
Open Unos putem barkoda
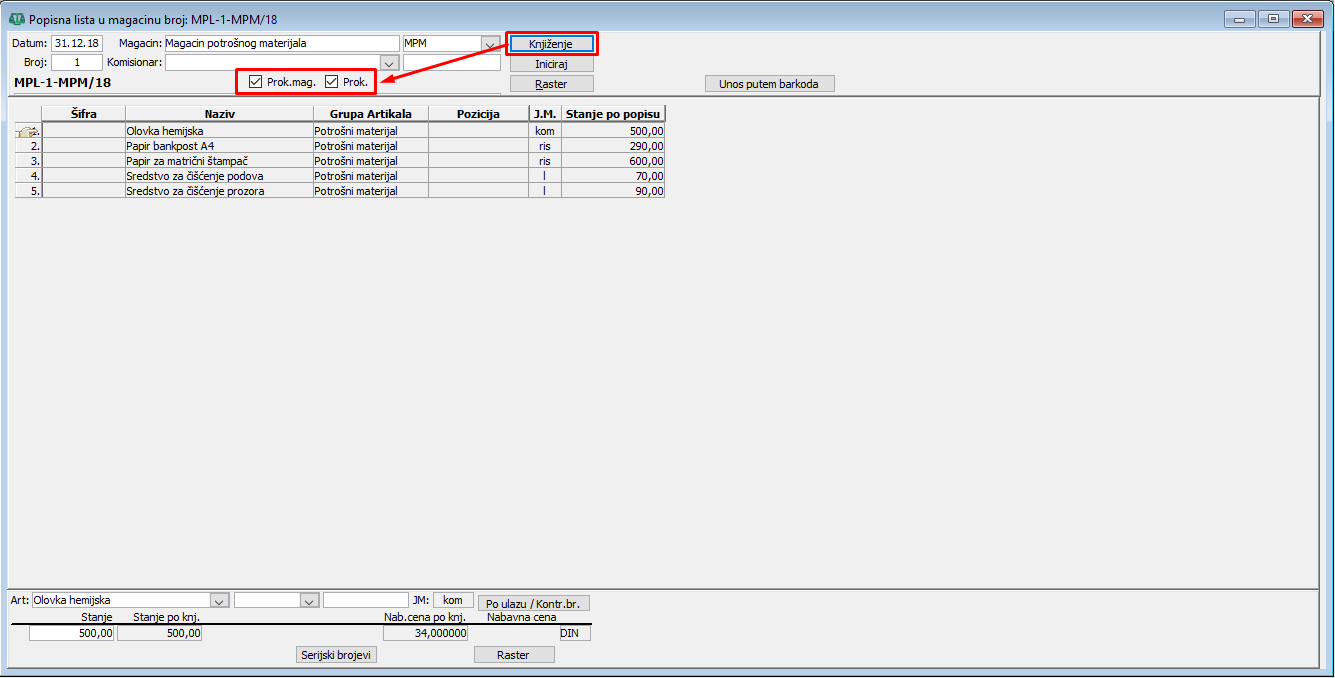coord(769,84)
